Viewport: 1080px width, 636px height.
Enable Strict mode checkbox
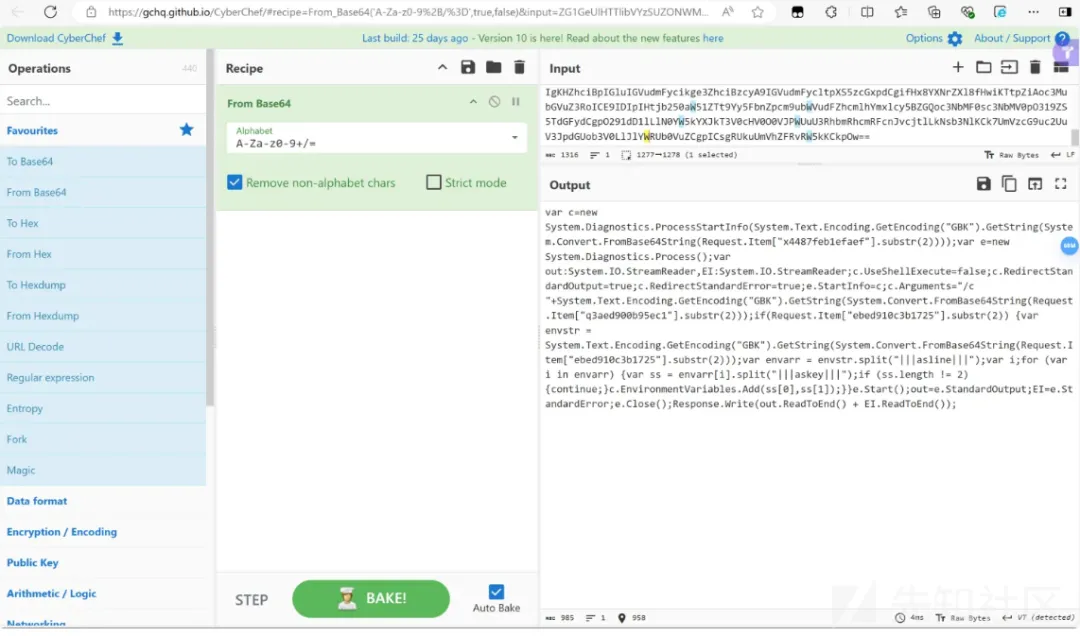(434, 183)
